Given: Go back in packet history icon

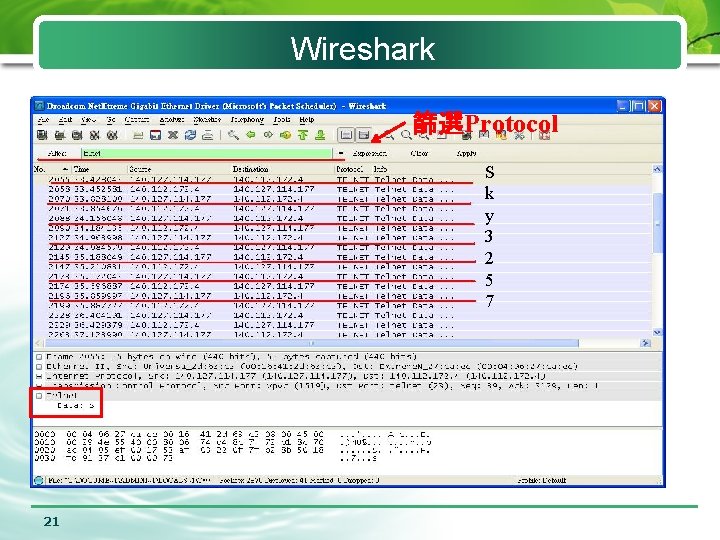Looking at the screenshot, I should coord(251,135).
